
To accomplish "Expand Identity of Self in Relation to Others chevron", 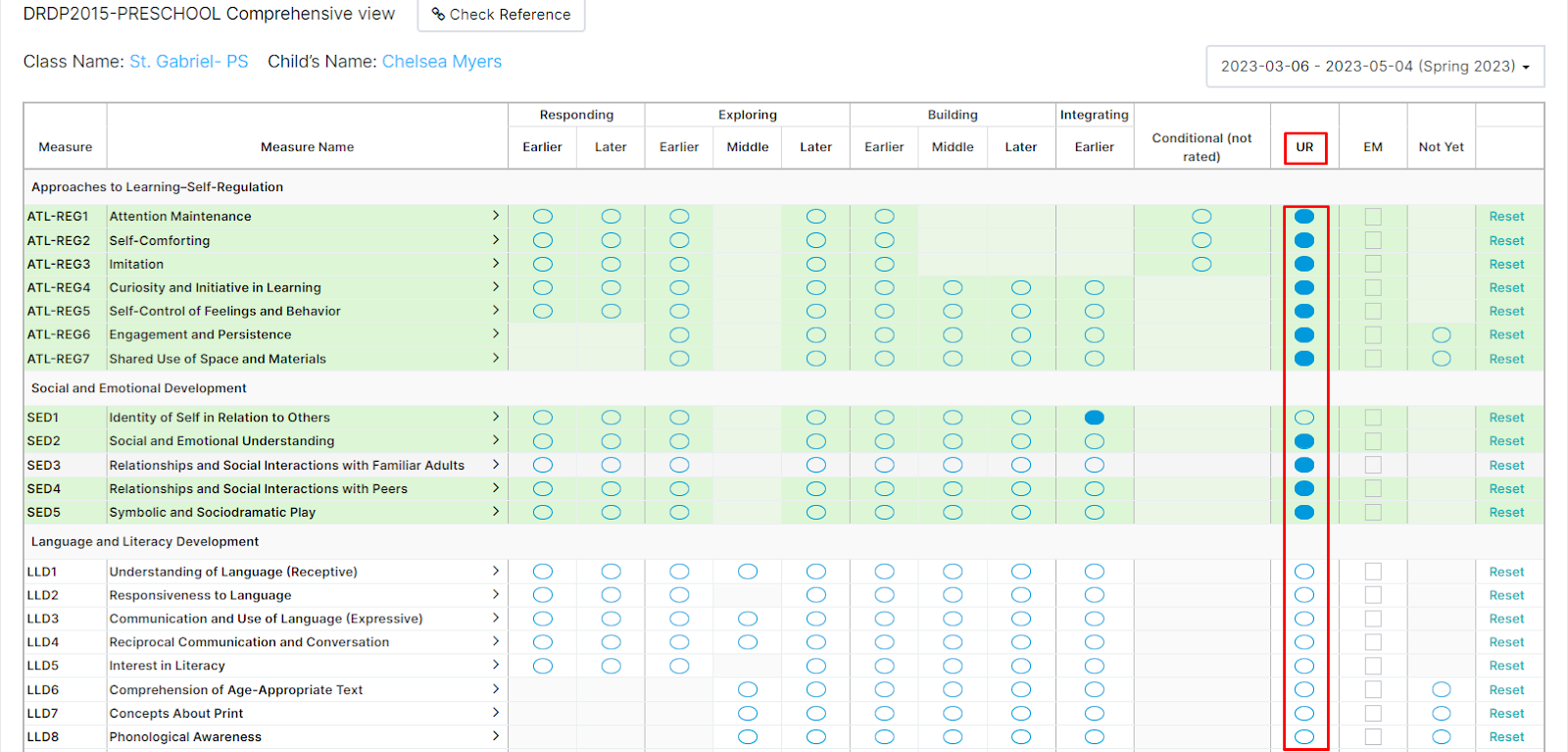I will pos(495,417).
